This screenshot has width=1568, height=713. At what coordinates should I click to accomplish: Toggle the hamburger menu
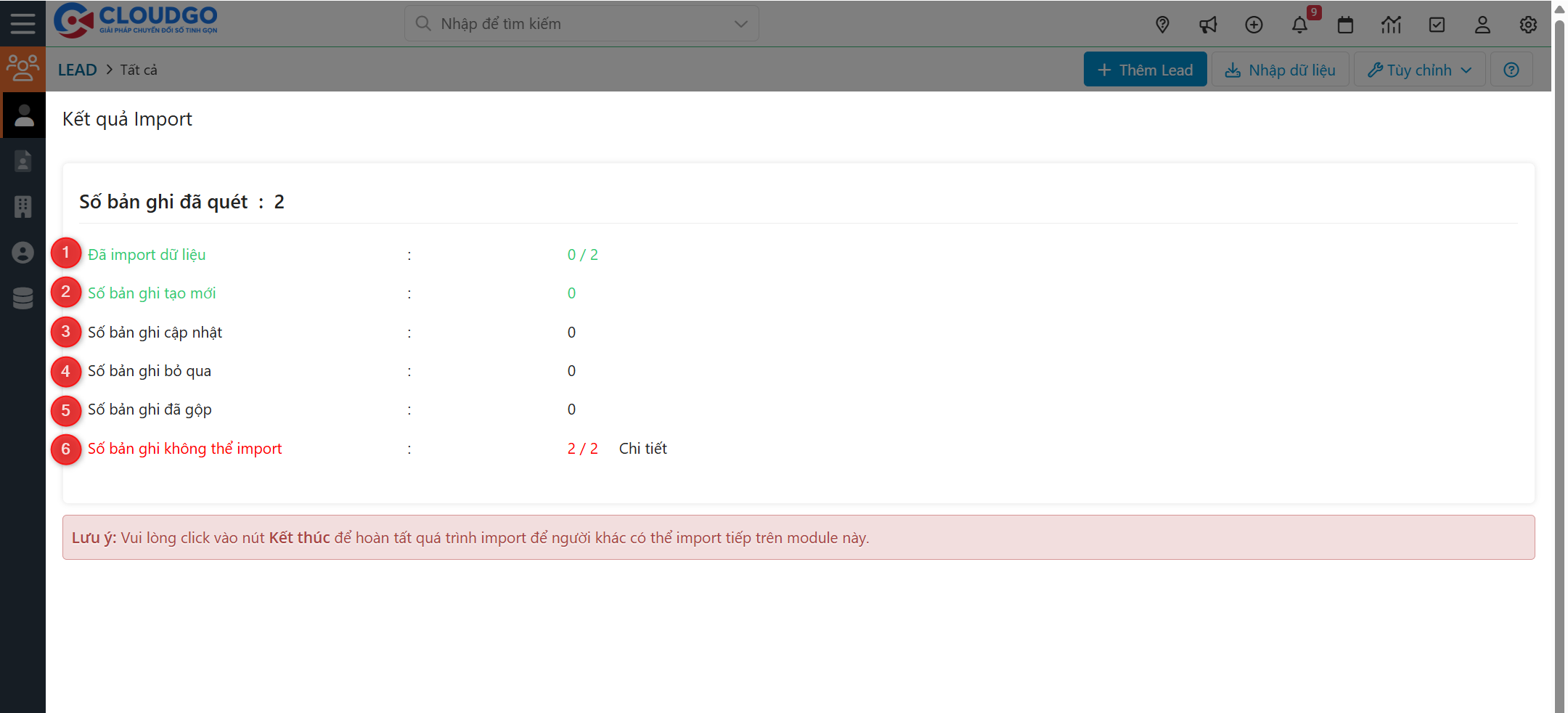point(23,23)
